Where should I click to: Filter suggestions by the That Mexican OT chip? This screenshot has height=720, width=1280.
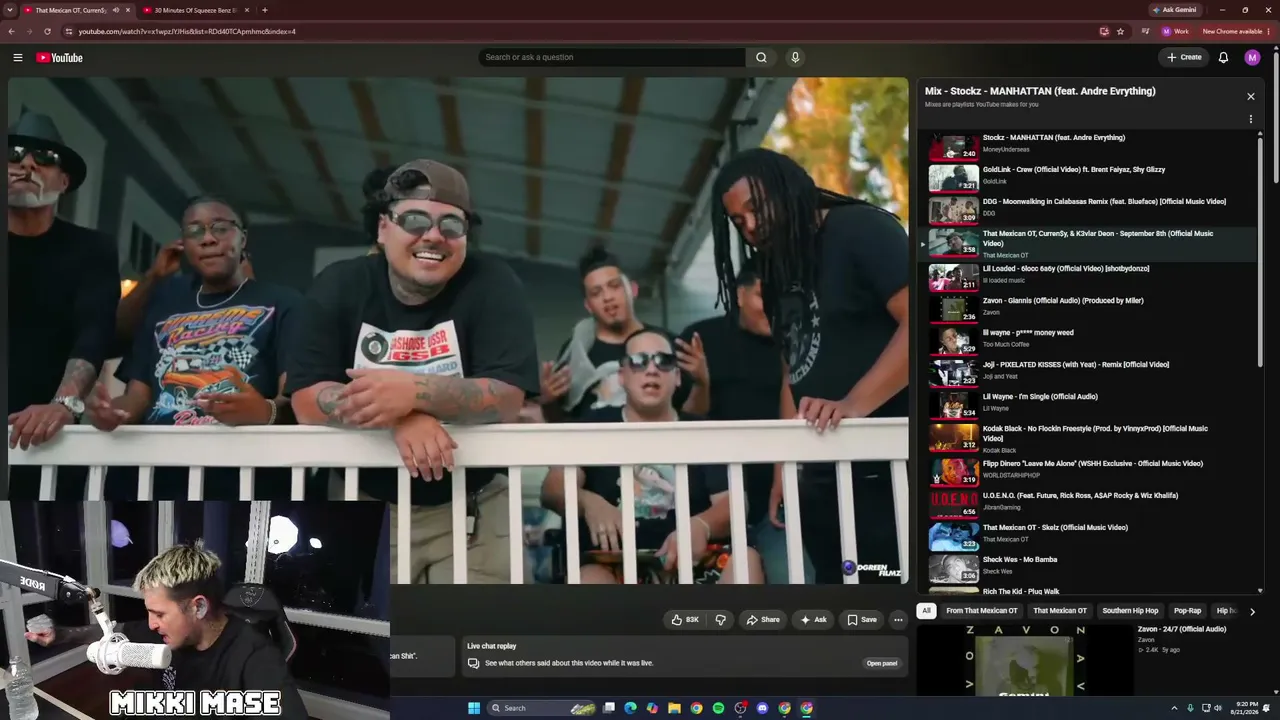click(x=1060, y=611)
